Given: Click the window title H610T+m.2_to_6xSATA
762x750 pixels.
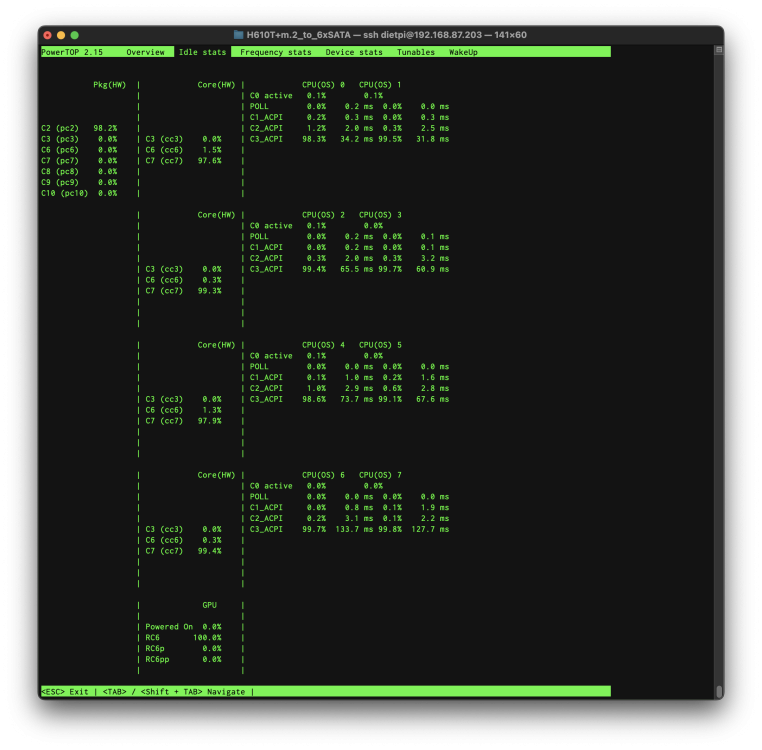Looking at the screenshot, I should point(298,35).
